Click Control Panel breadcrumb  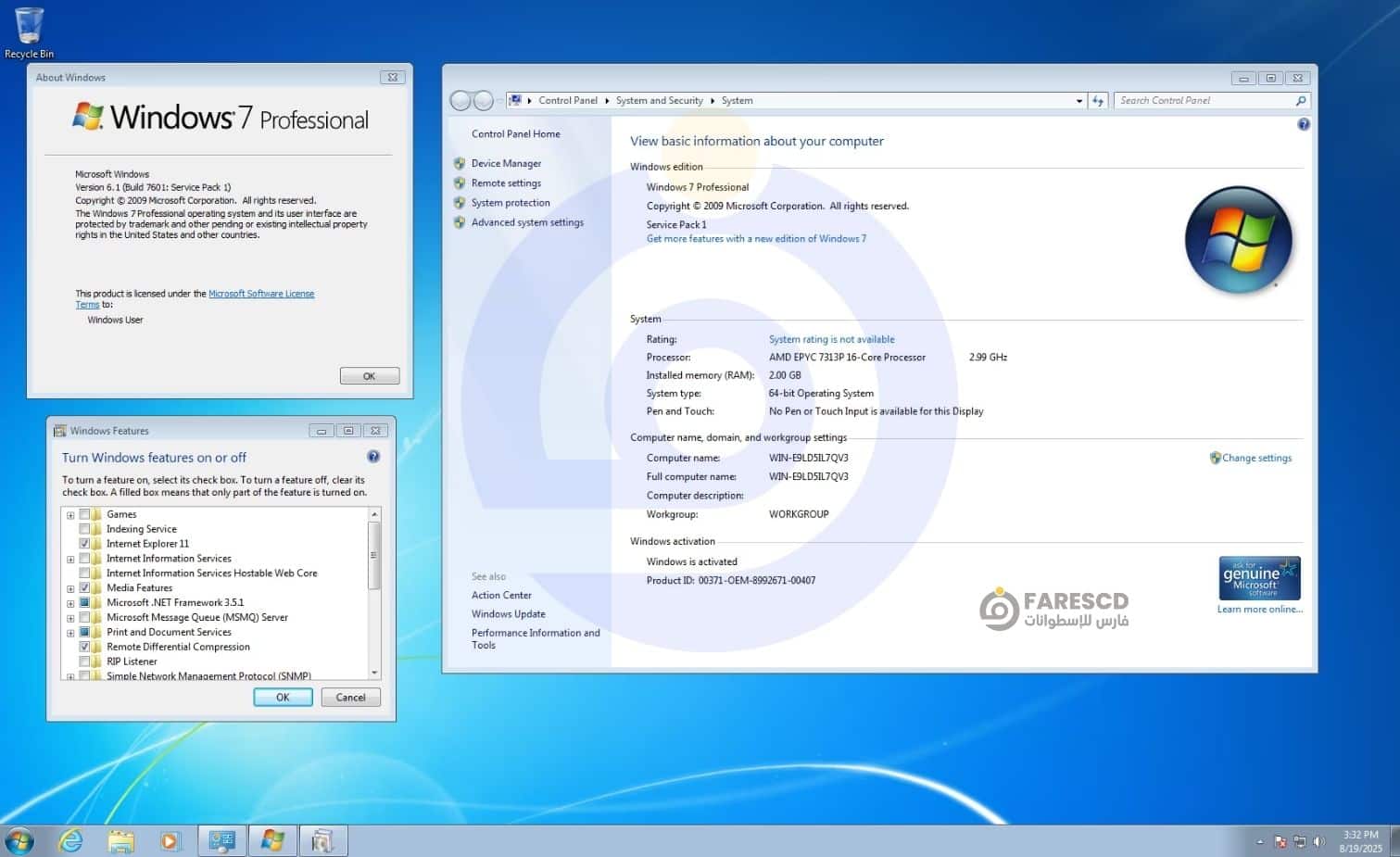pyautogui.click(x=568, y=100)
